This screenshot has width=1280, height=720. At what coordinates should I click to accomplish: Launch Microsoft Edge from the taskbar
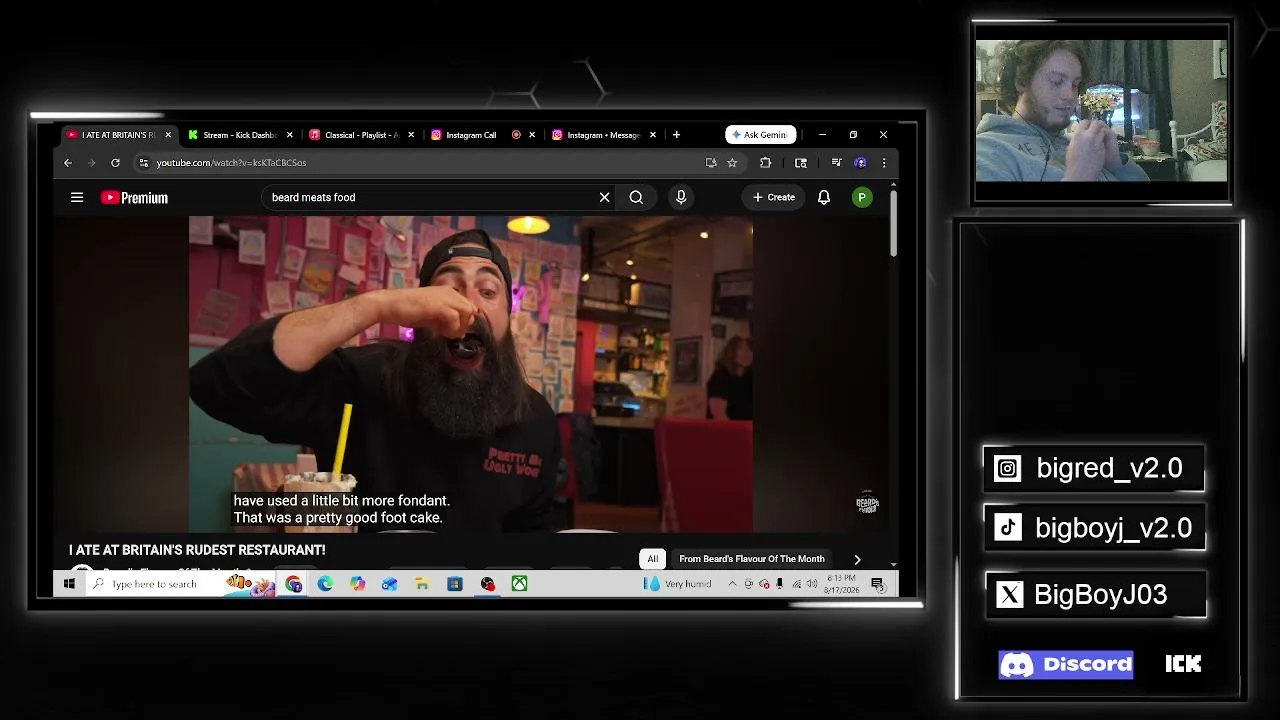click(325, 584)
